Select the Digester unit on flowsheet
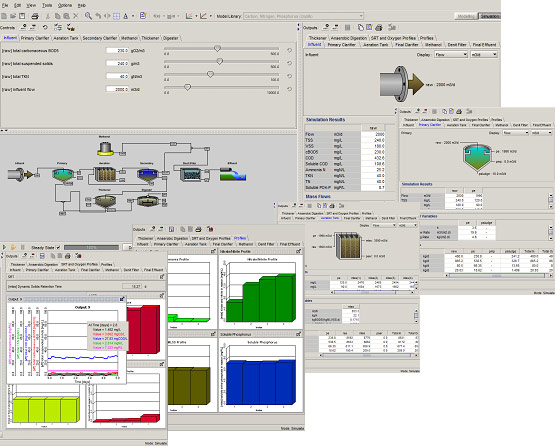Image resolution: width=556 pixels, height=447 pixels. (148, 201)
